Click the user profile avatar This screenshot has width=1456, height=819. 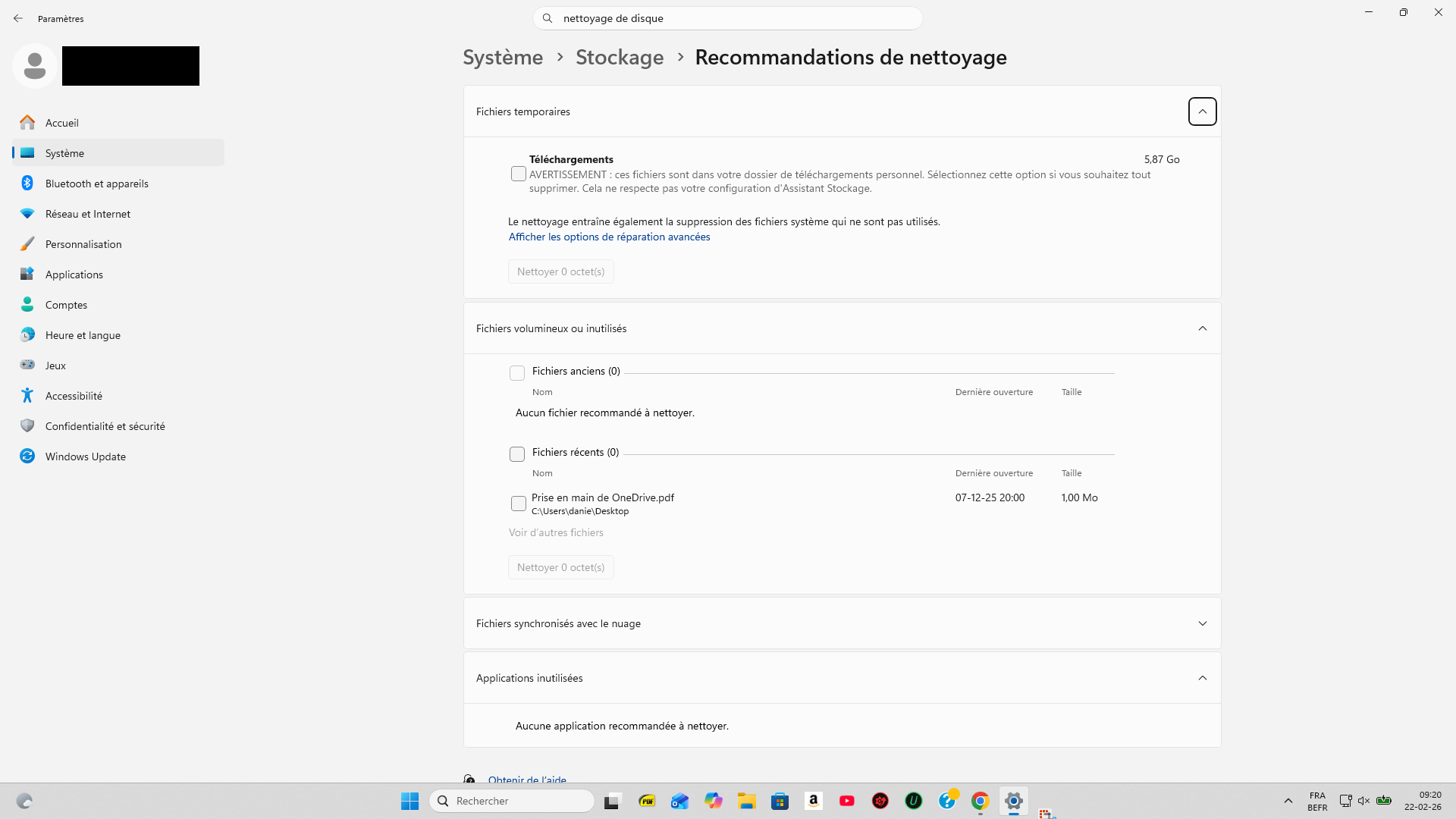tap(34, 66)
